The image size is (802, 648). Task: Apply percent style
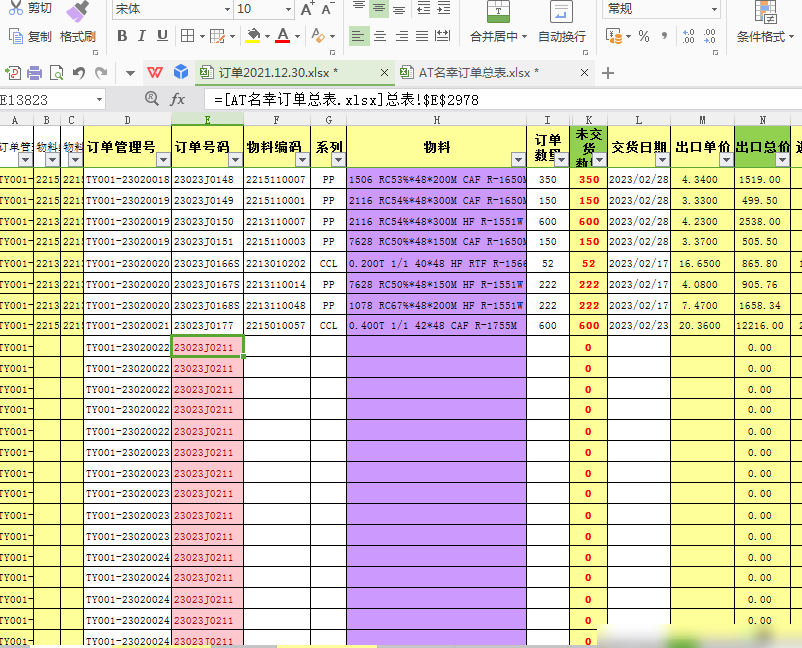click(x=644, y=36)
